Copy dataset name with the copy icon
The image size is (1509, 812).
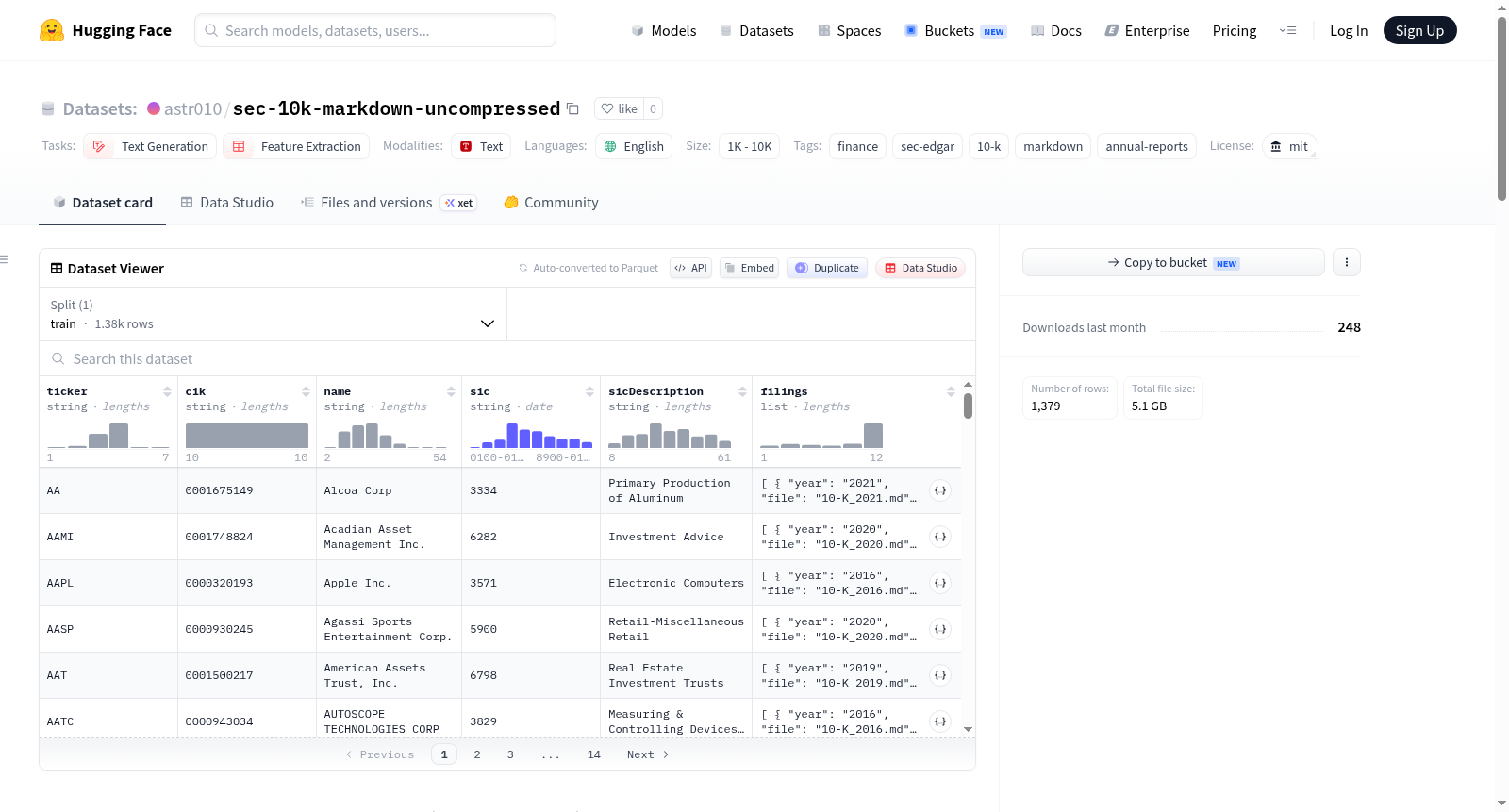click(x=572, y=108)
